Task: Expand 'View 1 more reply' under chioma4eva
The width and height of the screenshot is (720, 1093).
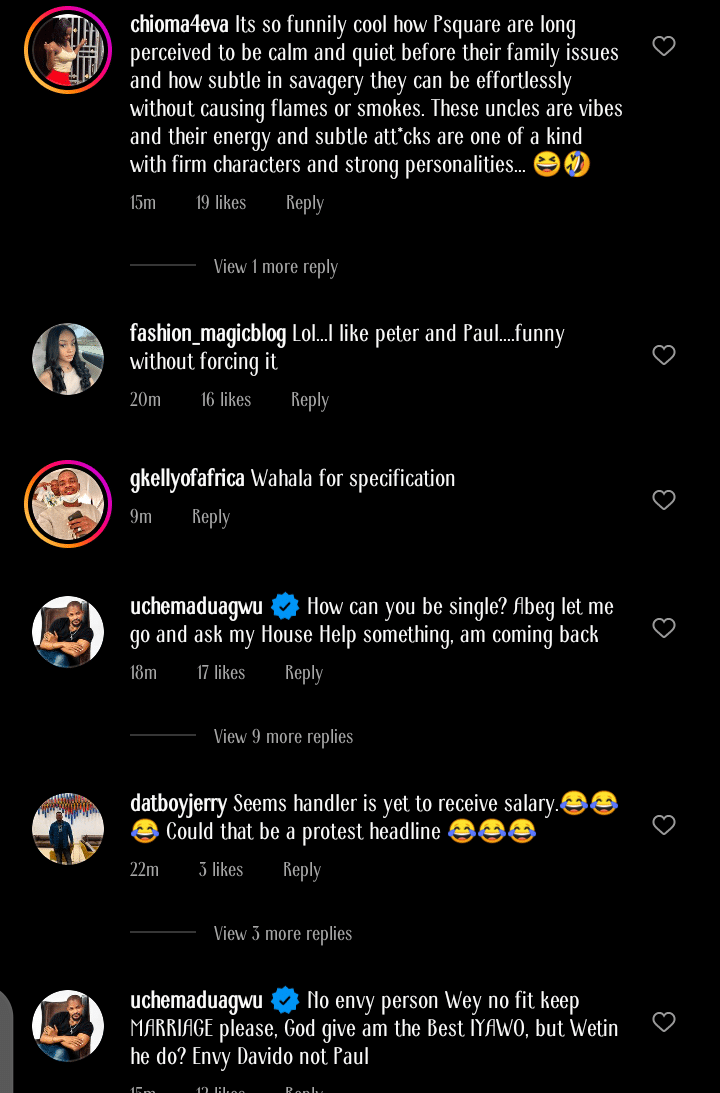Action: tap(275, 267)
